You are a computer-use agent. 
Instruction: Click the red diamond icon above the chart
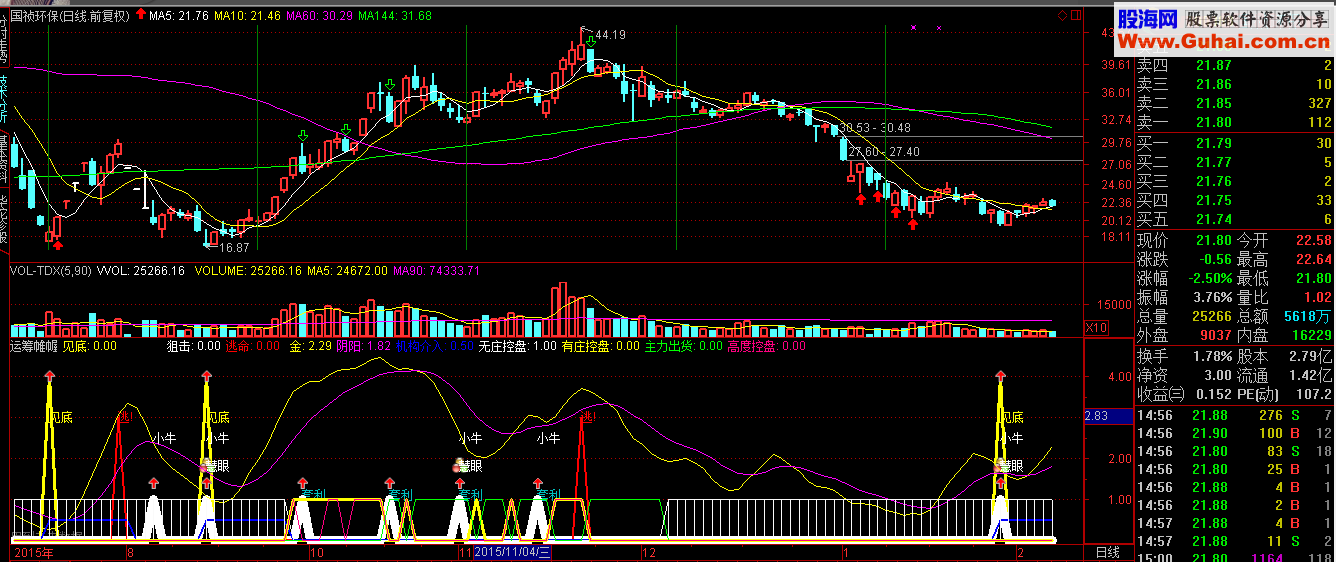coord(1062,15)
